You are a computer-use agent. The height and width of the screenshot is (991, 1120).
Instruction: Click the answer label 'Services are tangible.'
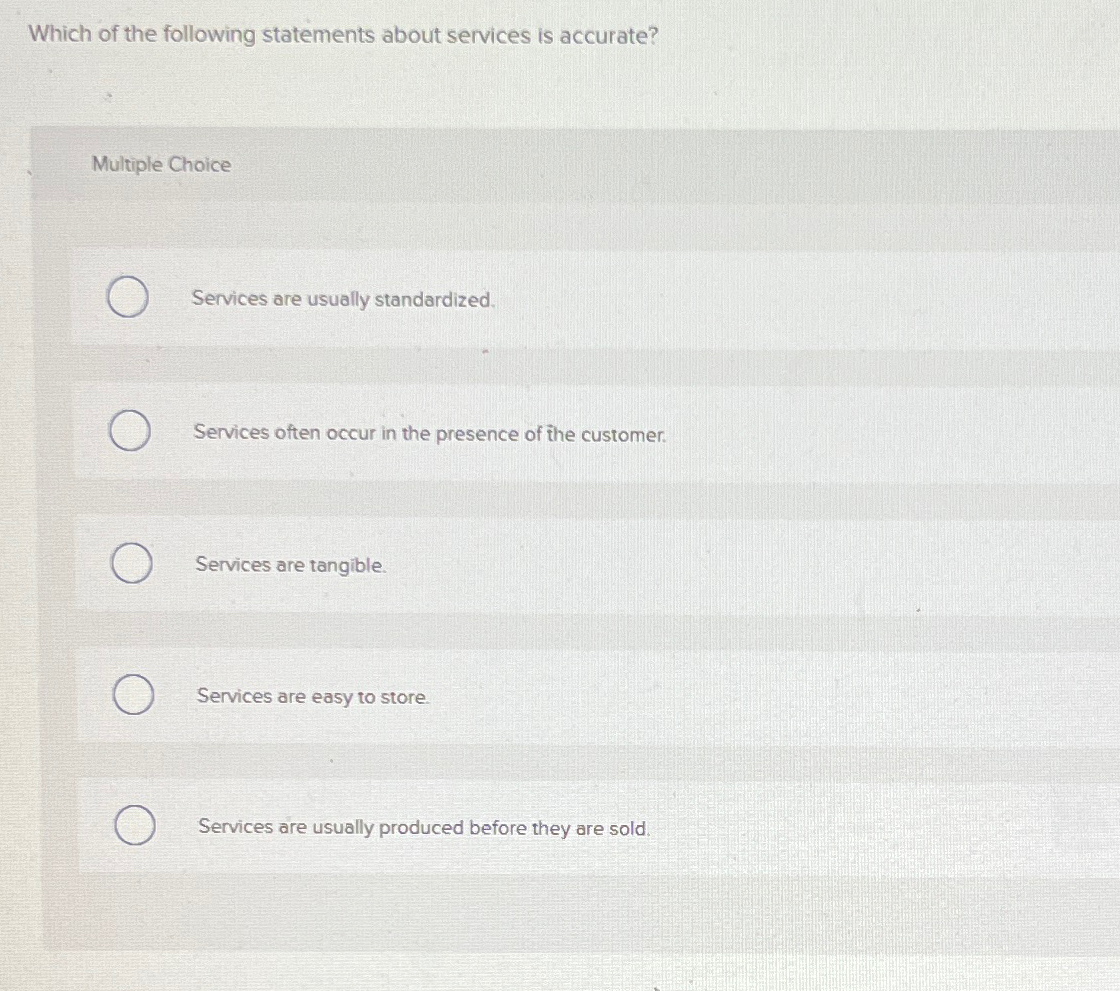290,565
